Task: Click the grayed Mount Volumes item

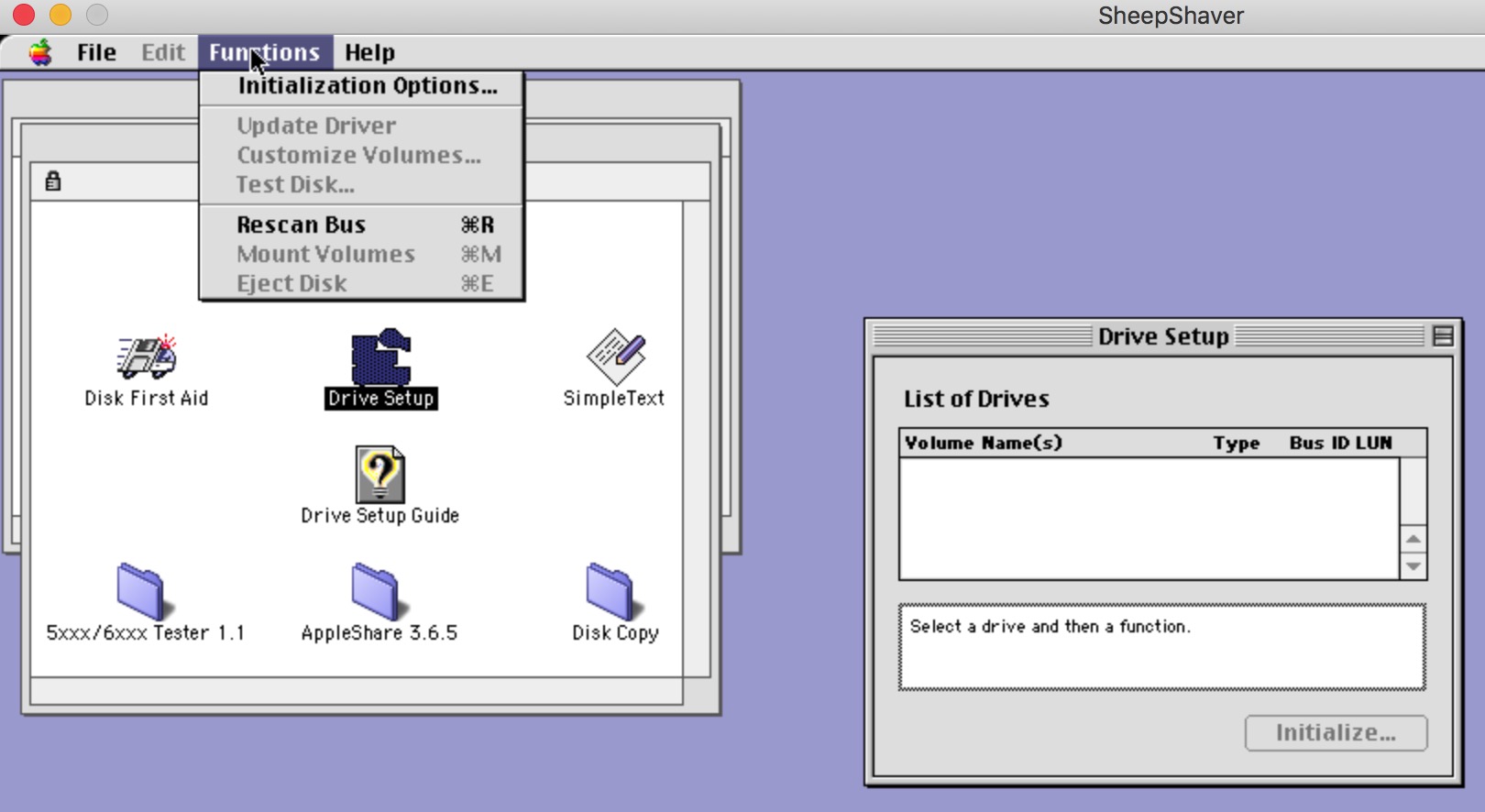Action: click(362, 255)
